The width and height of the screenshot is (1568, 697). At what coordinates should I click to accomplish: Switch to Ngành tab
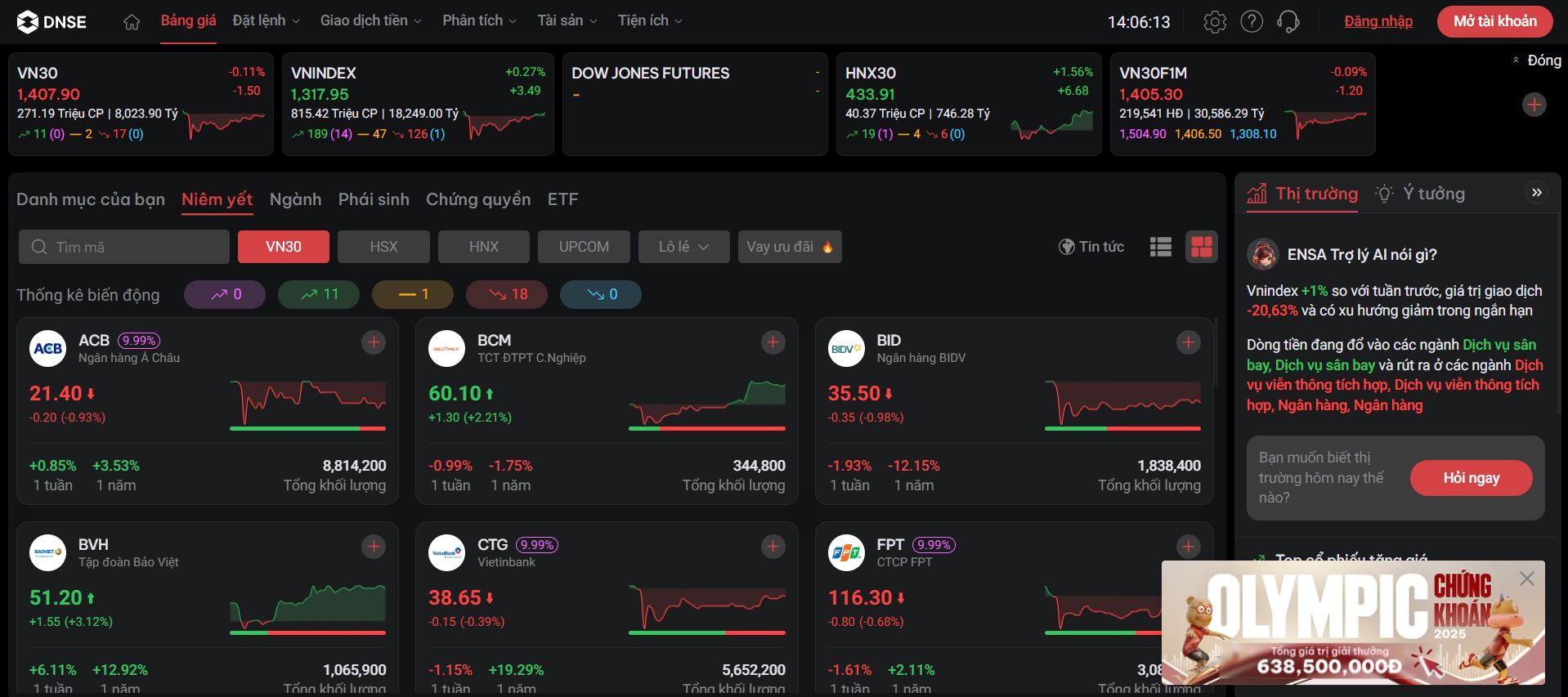(x=296, y=199)
